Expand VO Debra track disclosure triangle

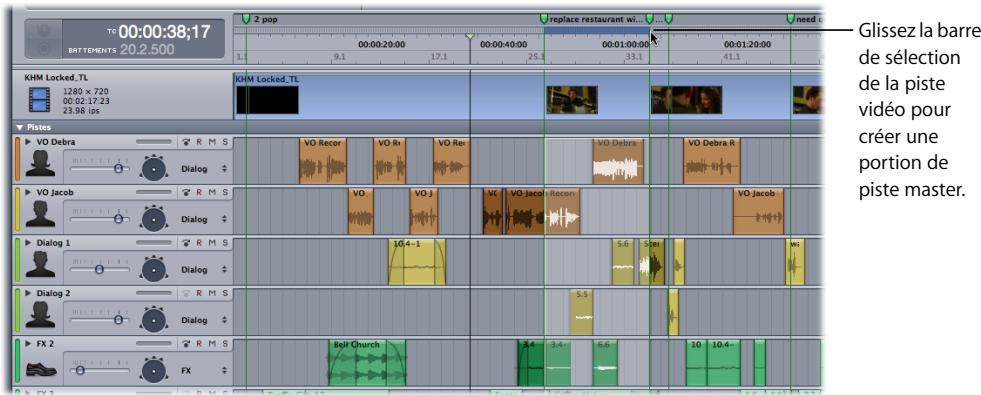28,142
